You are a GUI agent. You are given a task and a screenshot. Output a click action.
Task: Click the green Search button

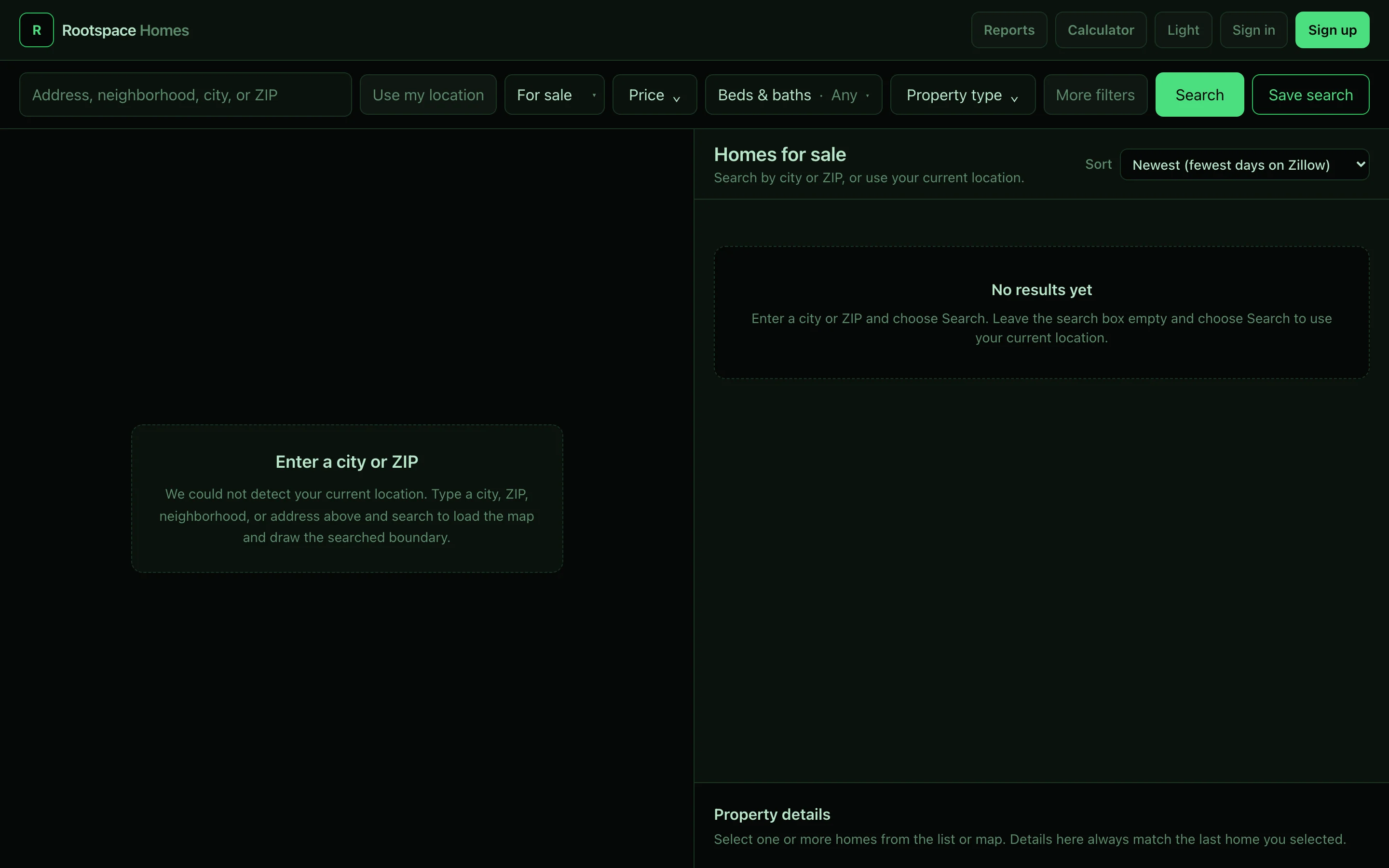(x=1199, y=95)
